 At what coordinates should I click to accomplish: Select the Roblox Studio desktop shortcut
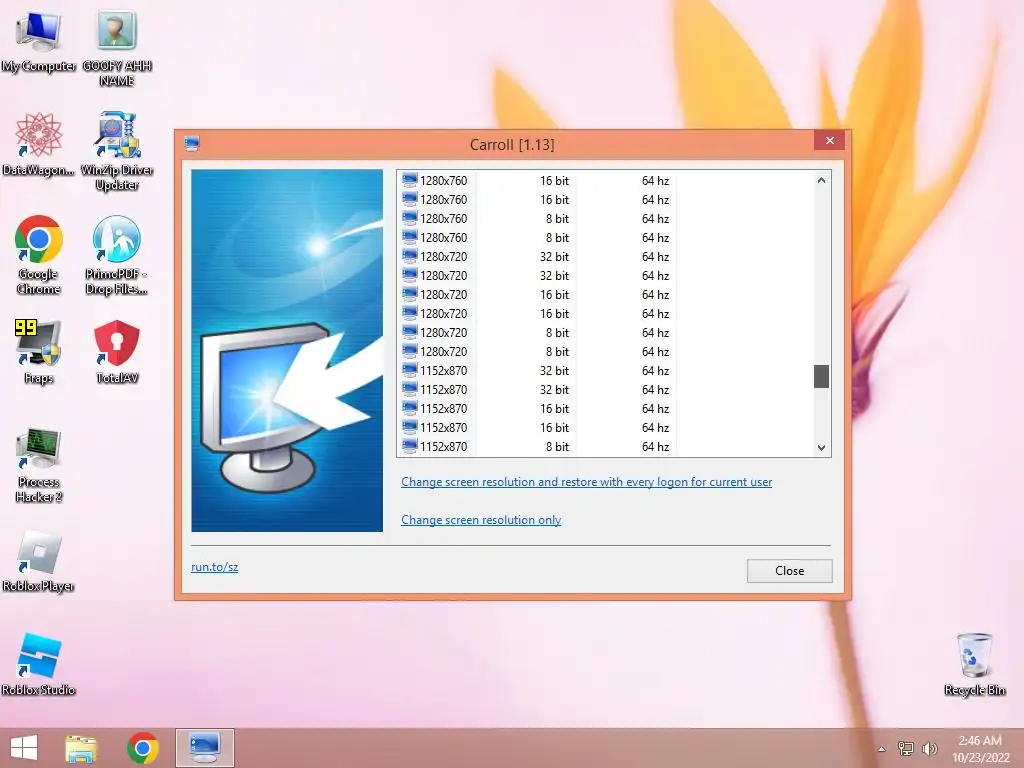pos(39,664)
